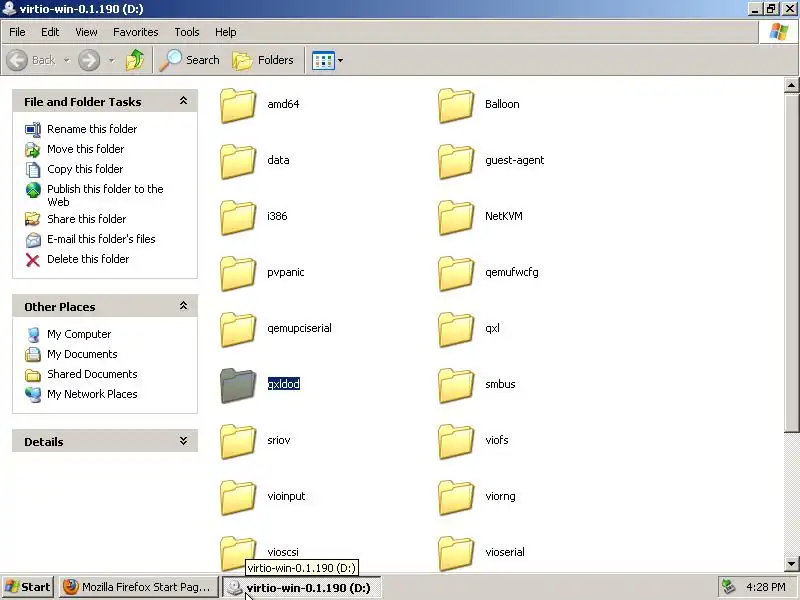Open the Views dropdown arrow
Image resolution: width=800 pixels, height=600 pixels.
[340, 61]
